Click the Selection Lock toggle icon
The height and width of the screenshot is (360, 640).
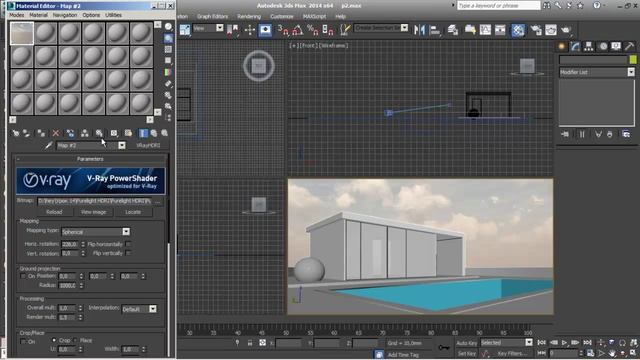(250, 343)
